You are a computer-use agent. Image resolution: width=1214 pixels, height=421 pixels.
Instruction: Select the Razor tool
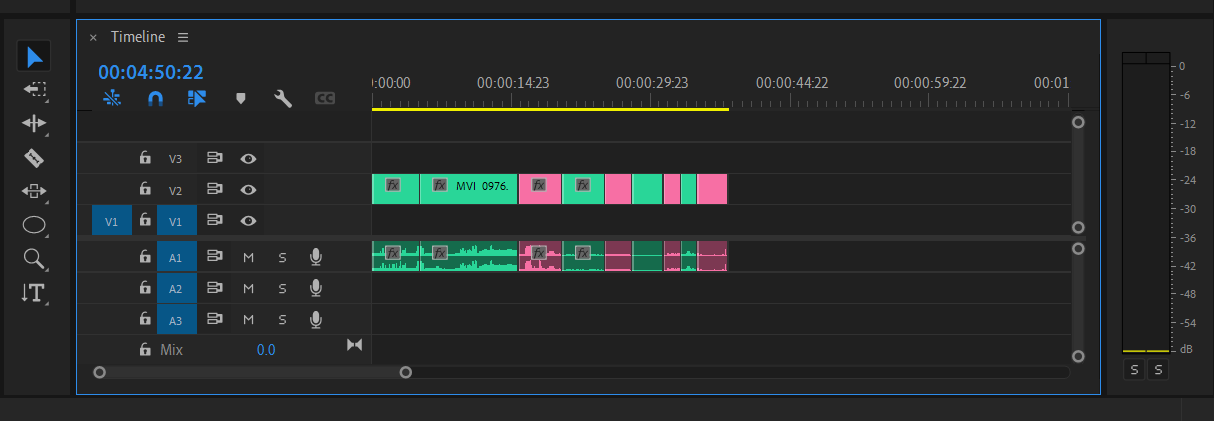[34, 158]
